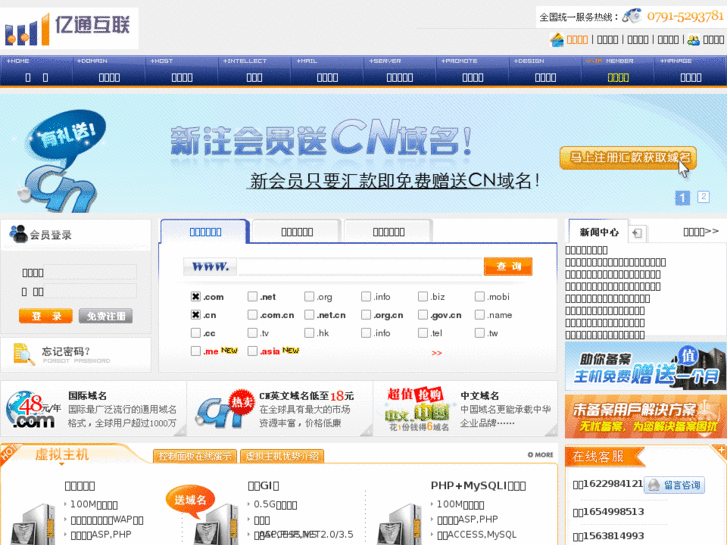
Task: Check the .org domain box
Action: tap(309, 296)
